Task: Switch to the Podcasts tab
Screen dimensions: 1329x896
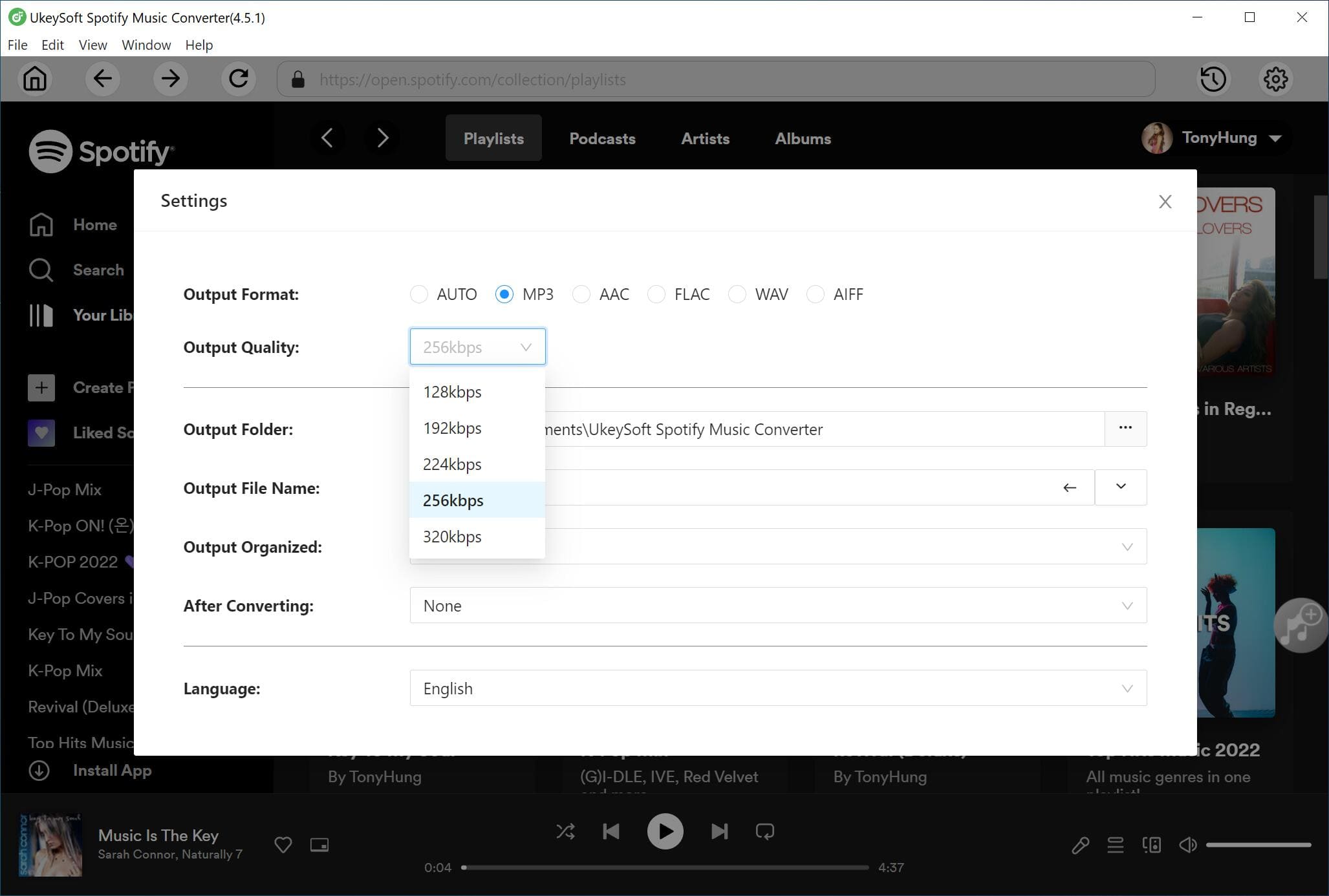Action: point(602,138)
